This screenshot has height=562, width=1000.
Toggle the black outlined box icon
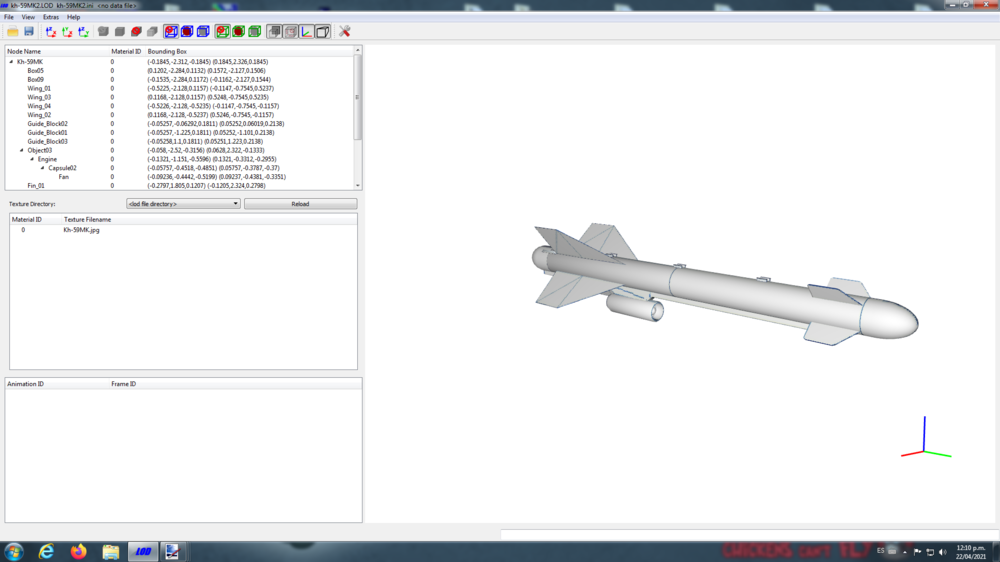pyautogui.click(x=323, y=31)
